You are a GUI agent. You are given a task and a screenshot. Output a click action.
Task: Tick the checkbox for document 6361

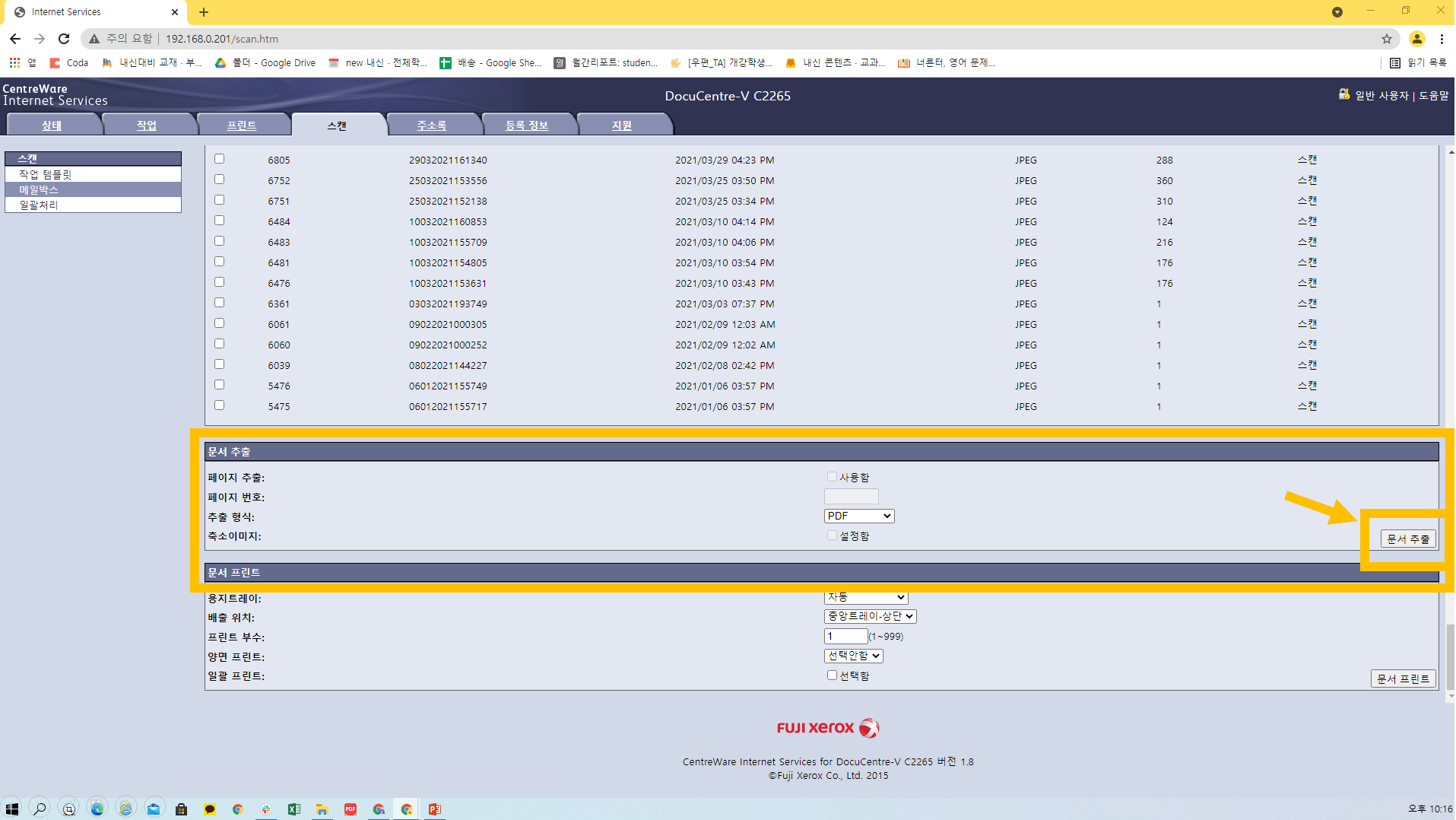click(219, 303)
